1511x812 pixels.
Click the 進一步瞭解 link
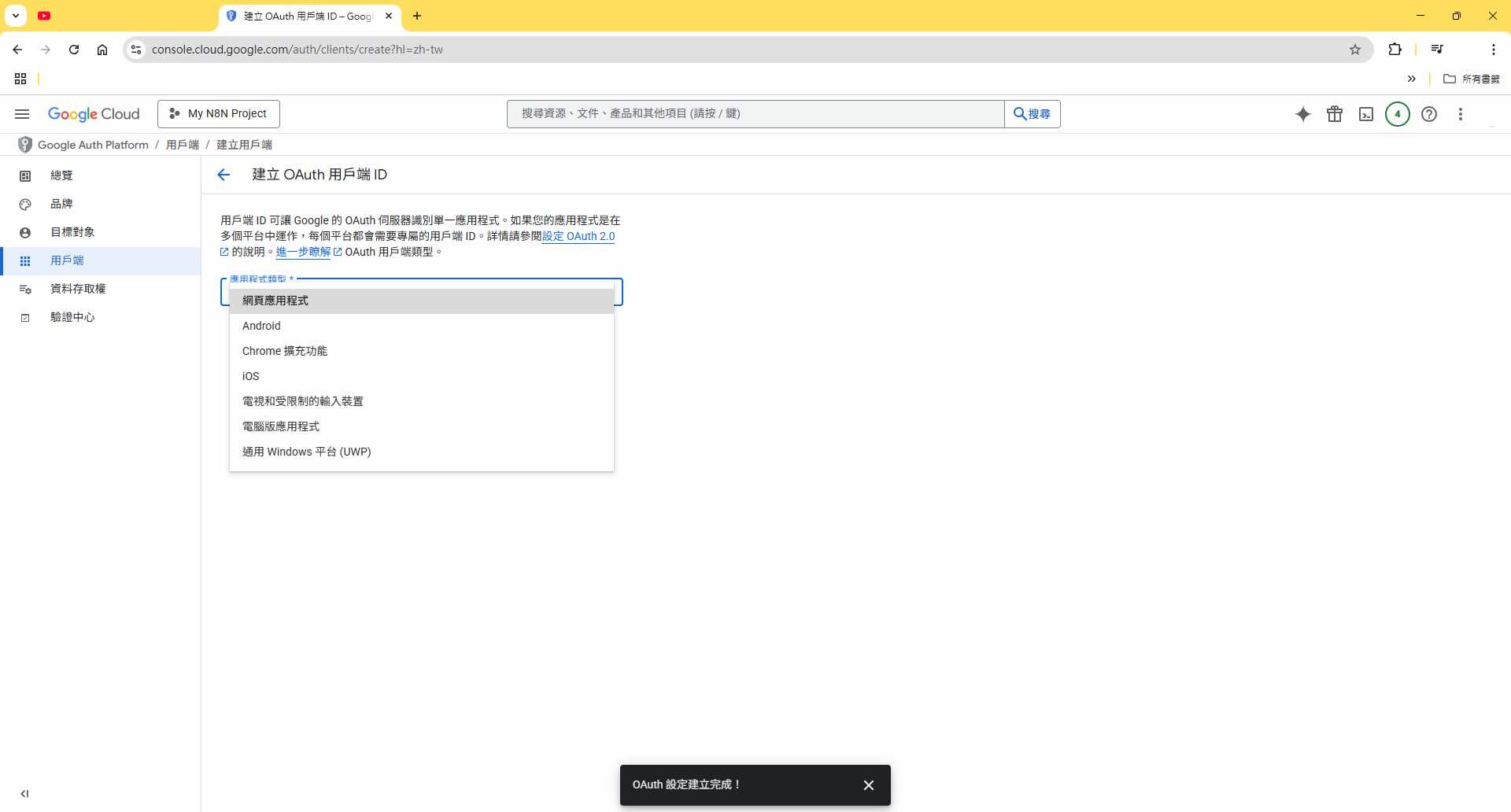303,252
